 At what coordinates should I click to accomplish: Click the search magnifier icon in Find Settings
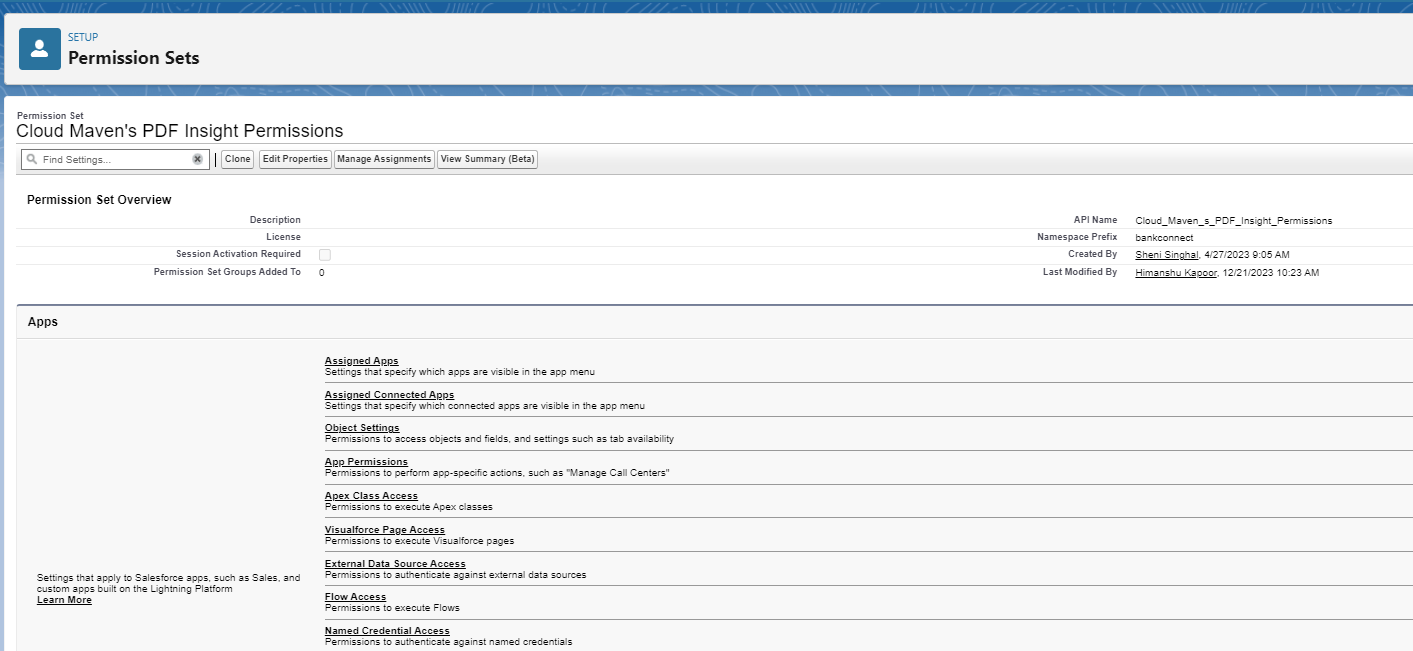[32, 159]
